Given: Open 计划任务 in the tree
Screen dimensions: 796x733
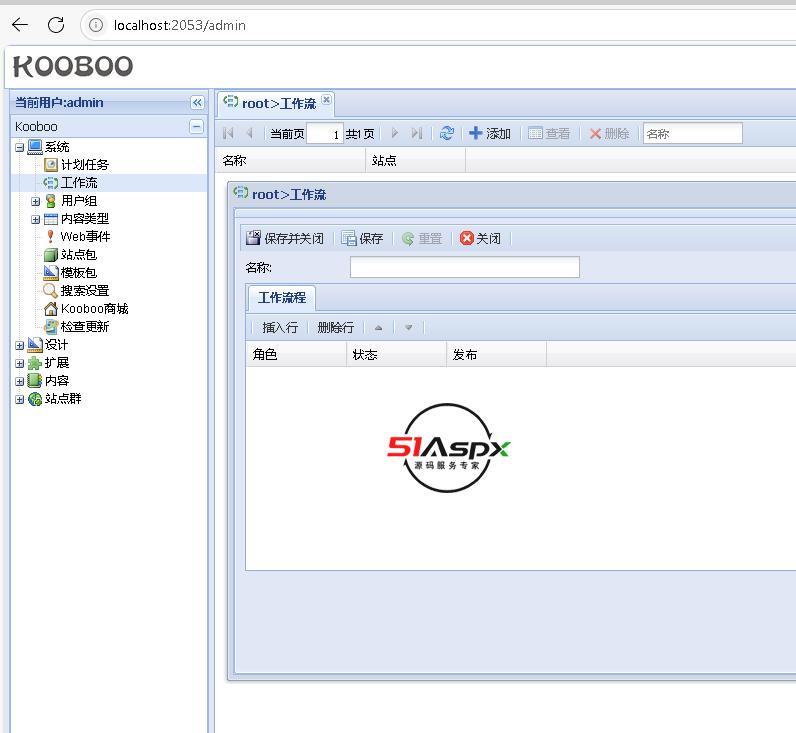Looking at the screenshot, I should pyautogui.click(x=85, y=164).
